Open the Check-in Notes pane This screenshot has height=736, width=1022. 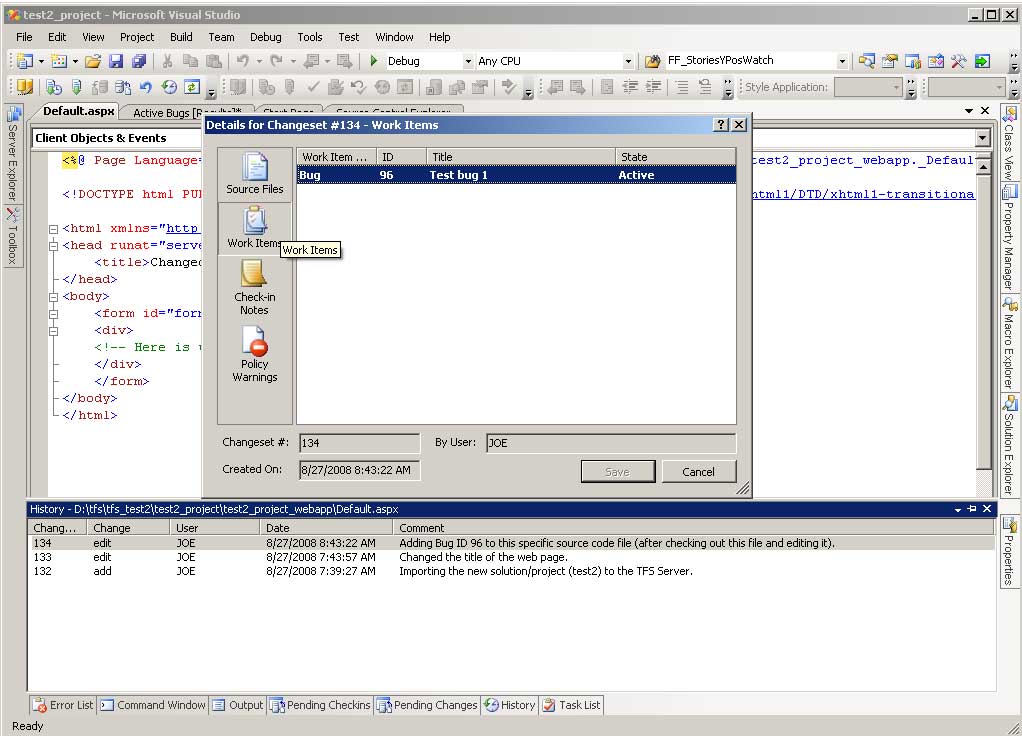(255, 287)
